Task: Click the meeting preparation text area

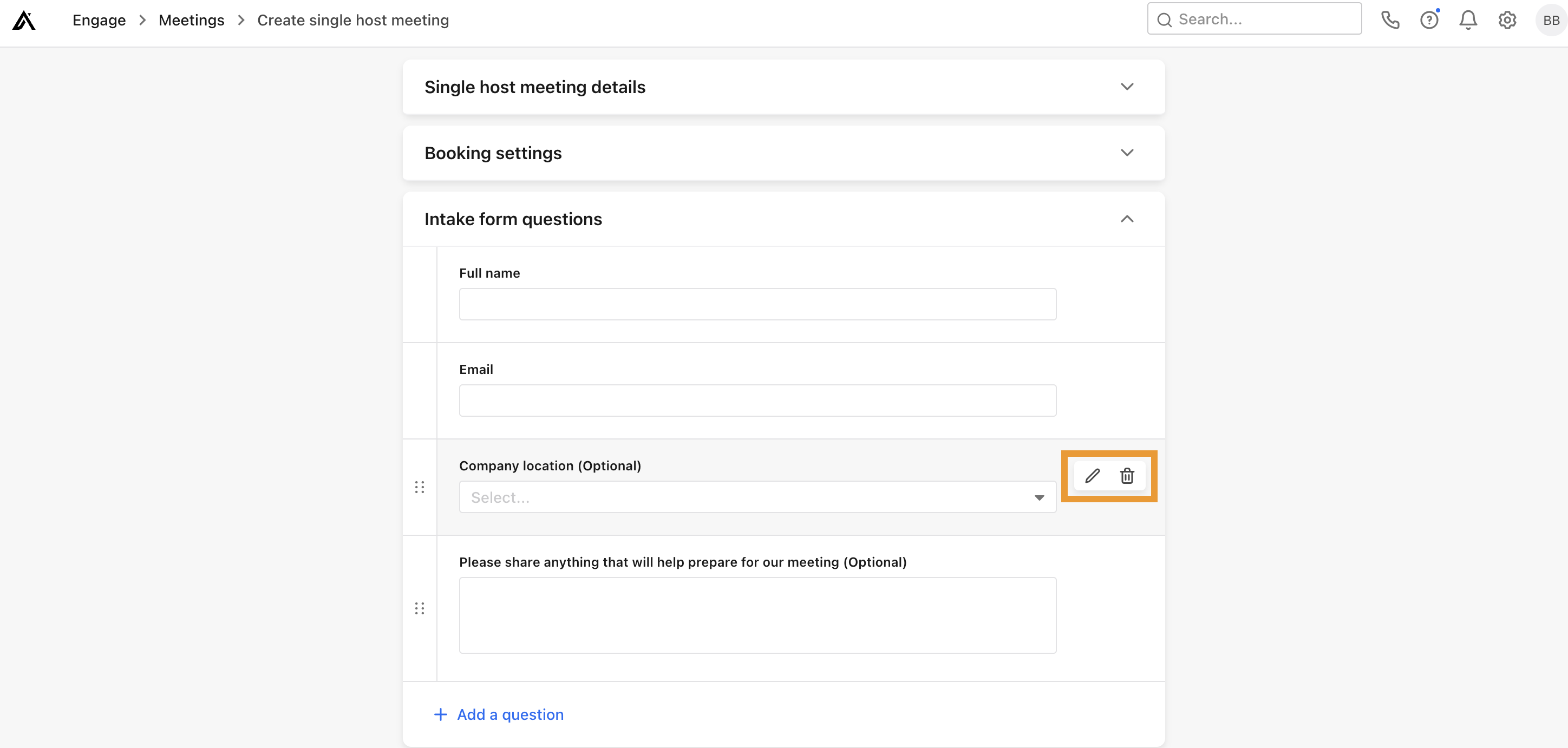Action: click(757, 615)
